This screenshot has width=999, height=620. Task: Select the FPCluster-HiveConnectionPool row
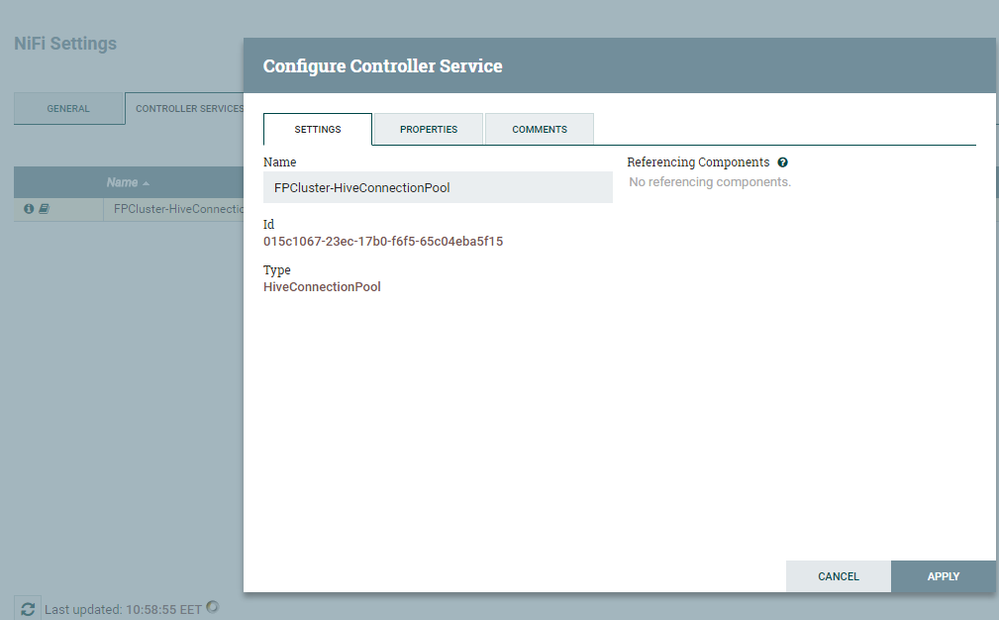coord(177,208)
